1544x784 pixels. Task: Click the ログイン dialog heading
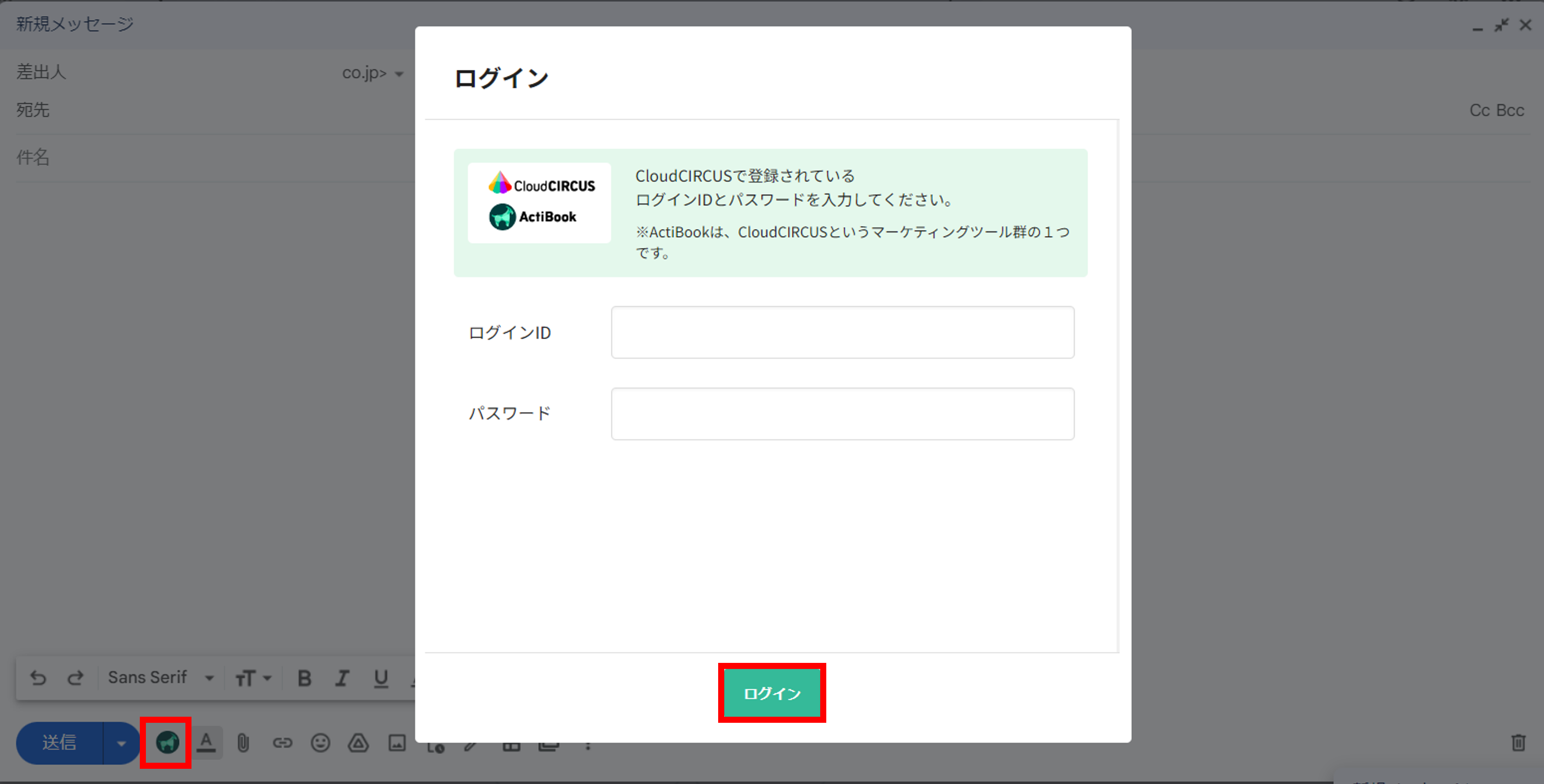[x=501, y=79]
